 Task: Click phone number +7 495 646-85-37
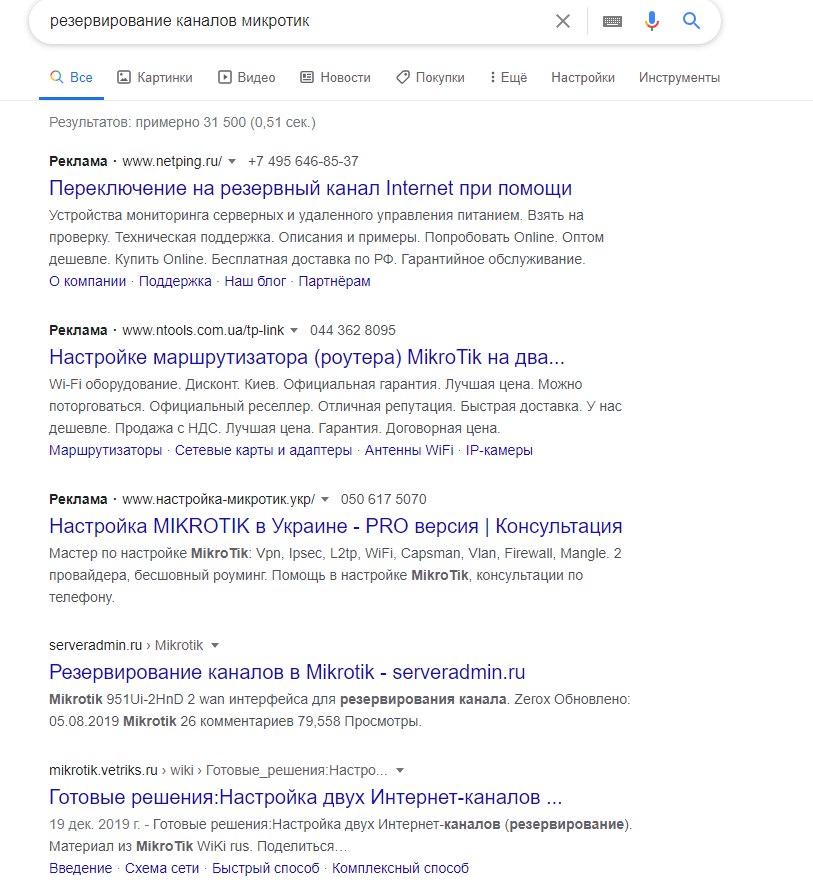(x=303, y=161)
